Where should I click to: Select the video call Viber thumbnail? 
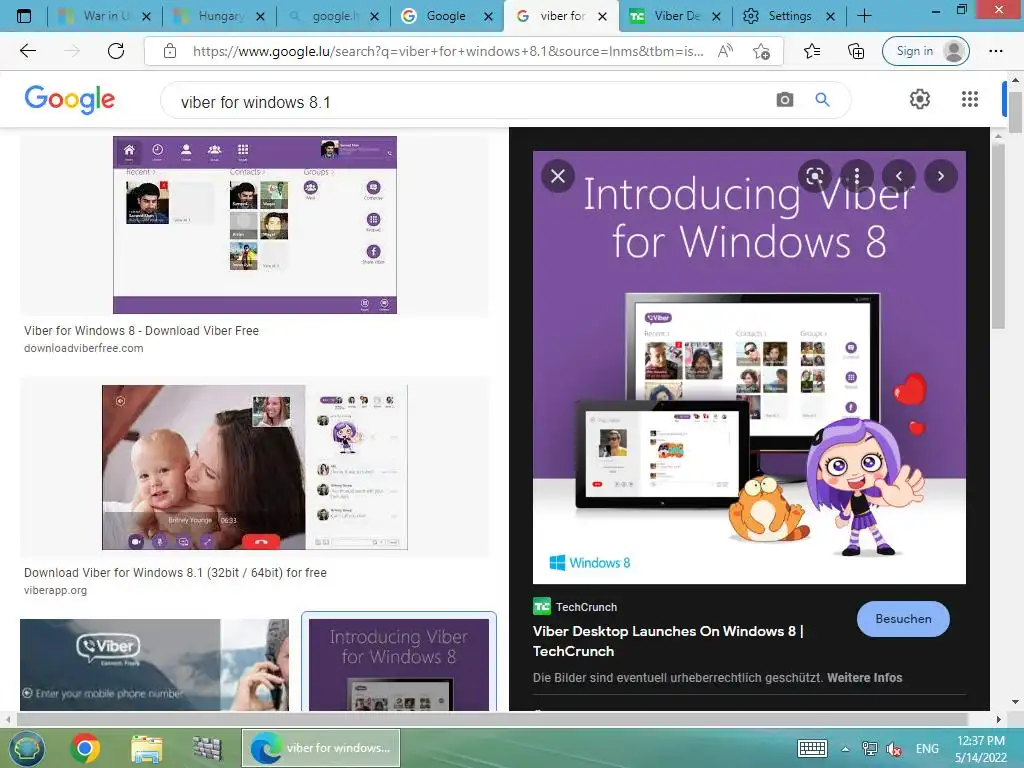tap(255, 467)
